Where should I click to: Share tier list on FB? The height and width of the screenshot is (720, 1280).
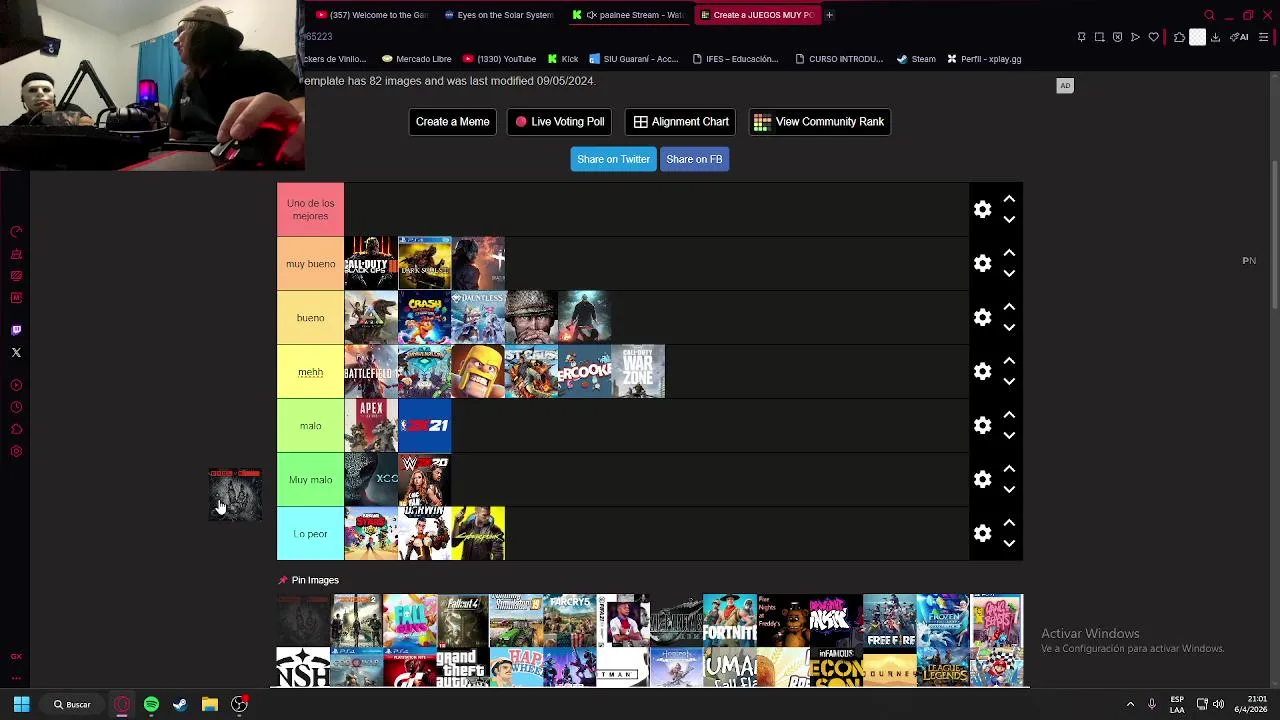(x=694, y=159)
